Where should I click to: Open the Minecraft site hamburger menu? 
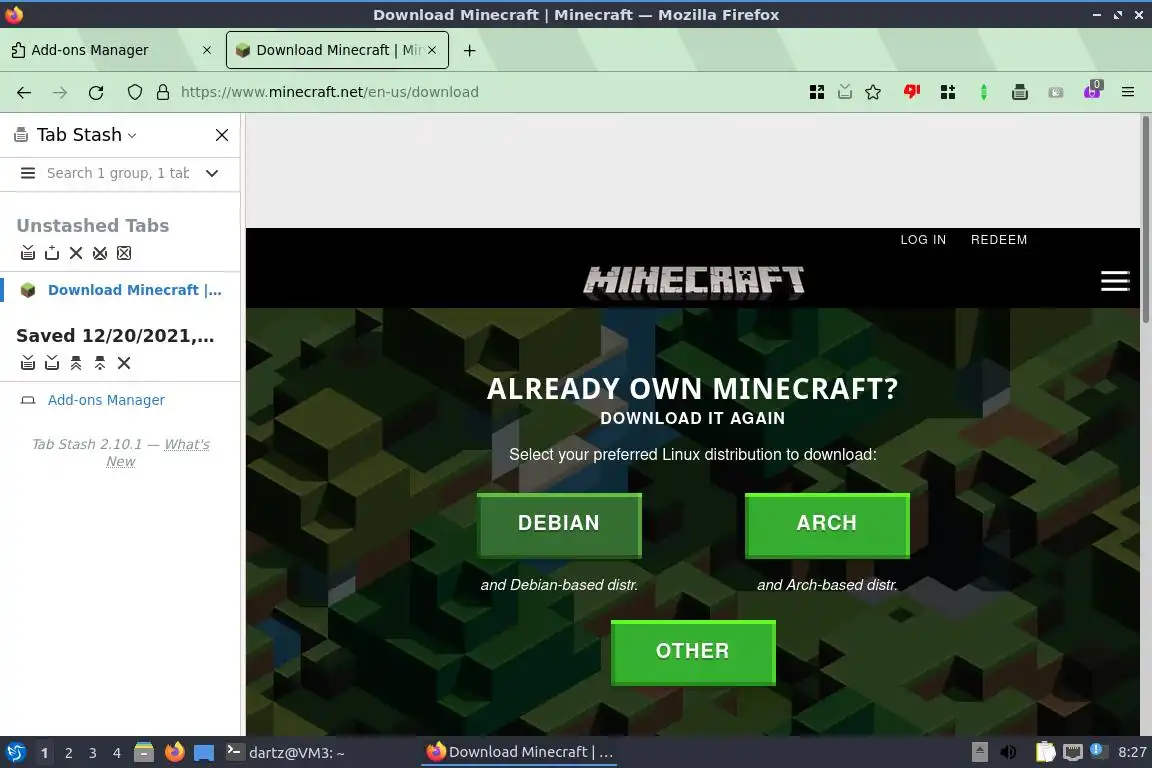tap(1115, 281)
